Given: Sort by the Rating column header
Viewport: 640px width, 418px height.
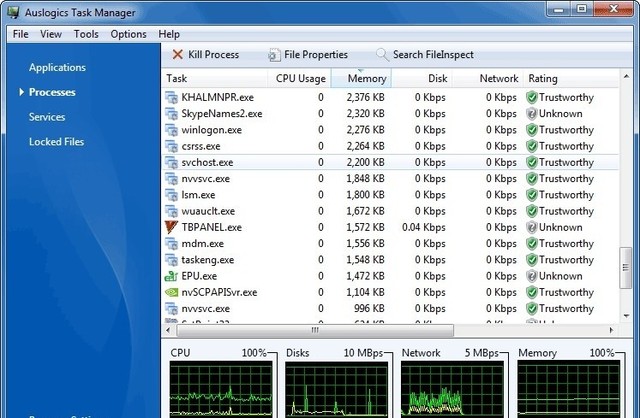Looking at the screenshot, I should (571, 78).
